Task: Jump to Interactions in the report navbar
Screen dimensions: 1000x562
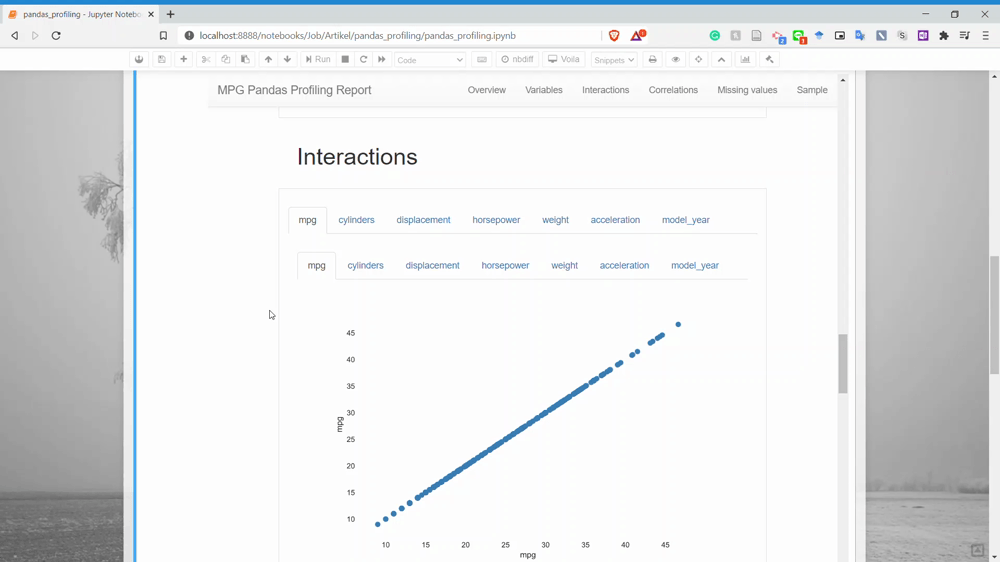Action: (605, 90)
